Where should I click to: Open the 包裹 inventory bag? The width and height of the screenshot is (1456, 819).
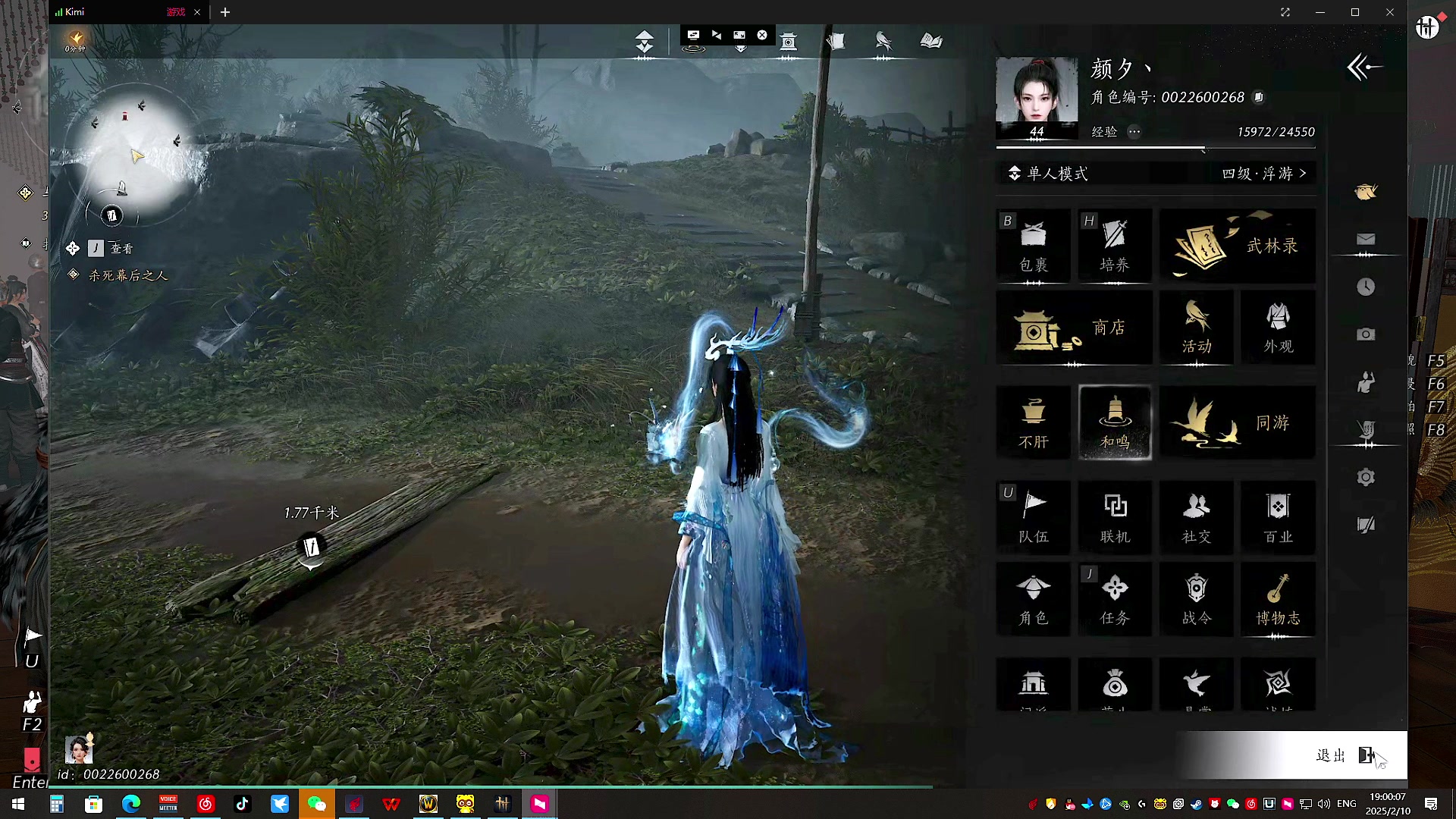point(1033,245)
